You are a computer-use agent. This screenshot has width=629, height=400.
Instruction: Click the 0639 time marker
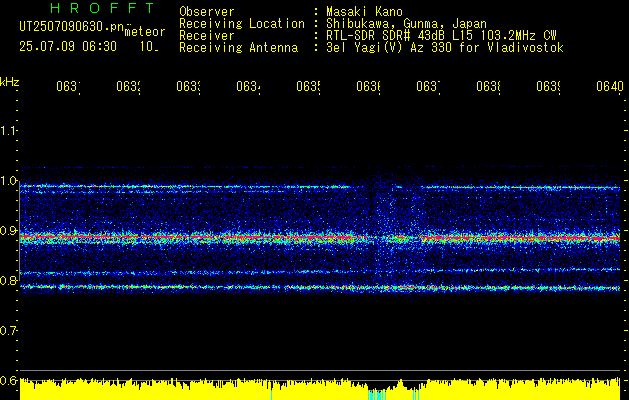[x=548, y=86]
